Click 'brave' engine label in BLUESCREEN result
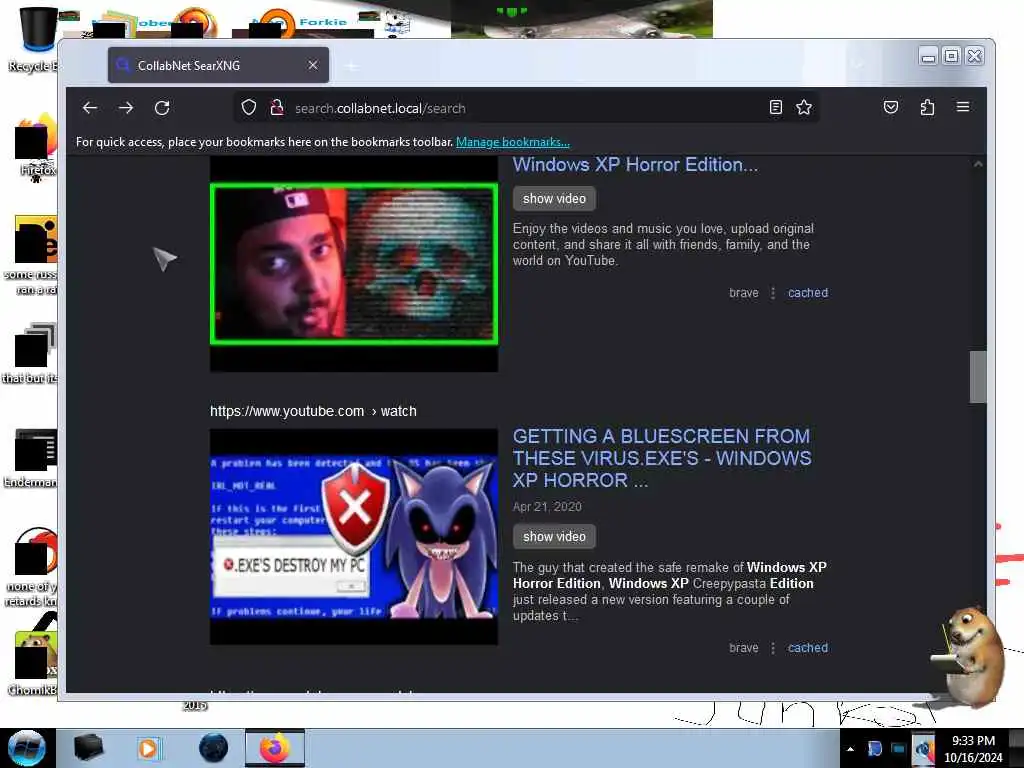Viewport: 1024px width, 768px height. tap(744, 647)
